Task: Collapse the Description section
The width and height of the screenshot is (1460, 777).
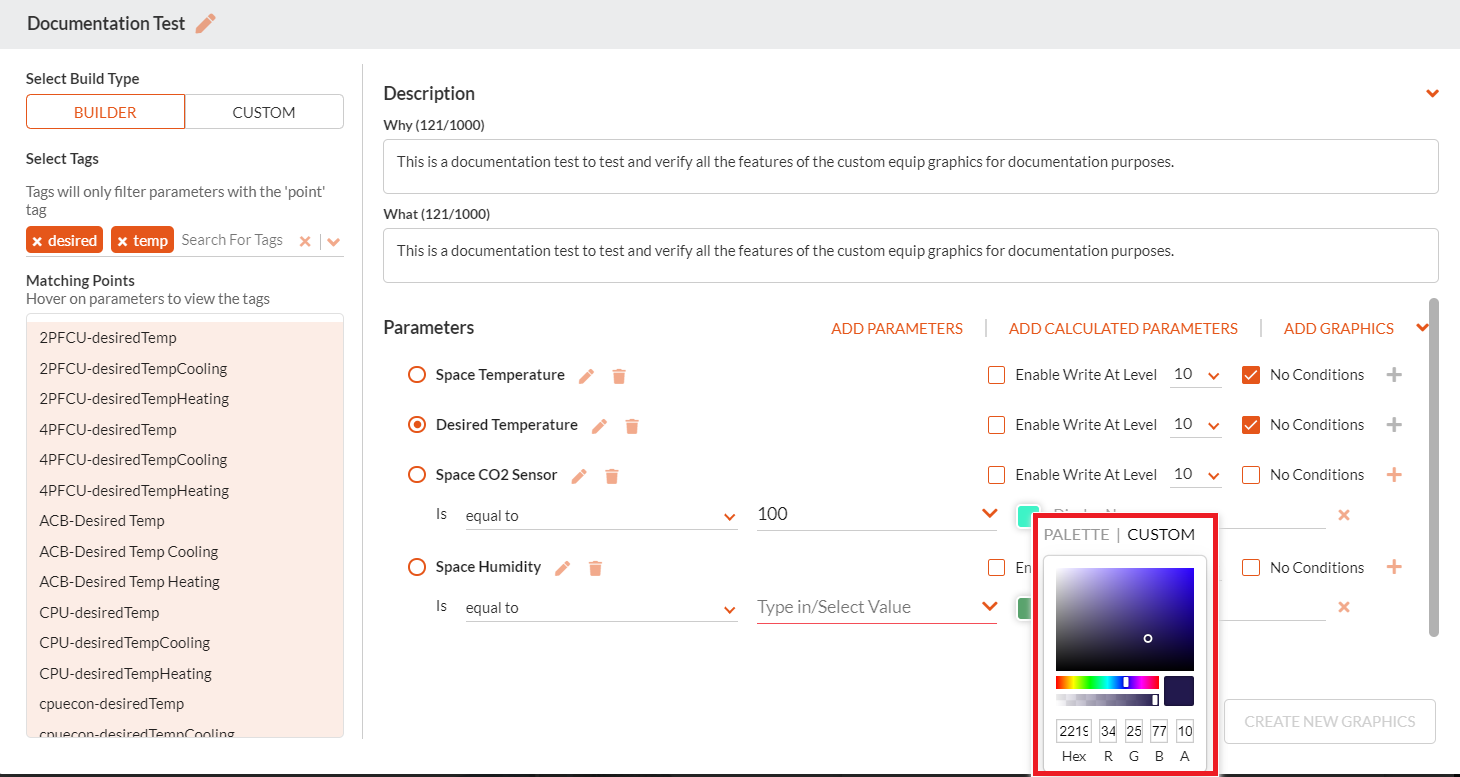Action: pyautogui.click(x=1432, y=93)
